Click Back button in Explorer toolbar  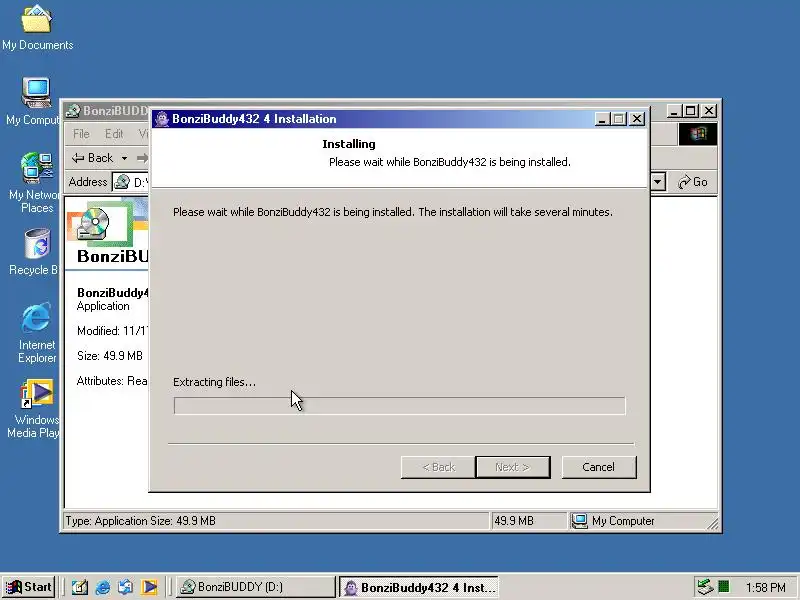(93, 158)
